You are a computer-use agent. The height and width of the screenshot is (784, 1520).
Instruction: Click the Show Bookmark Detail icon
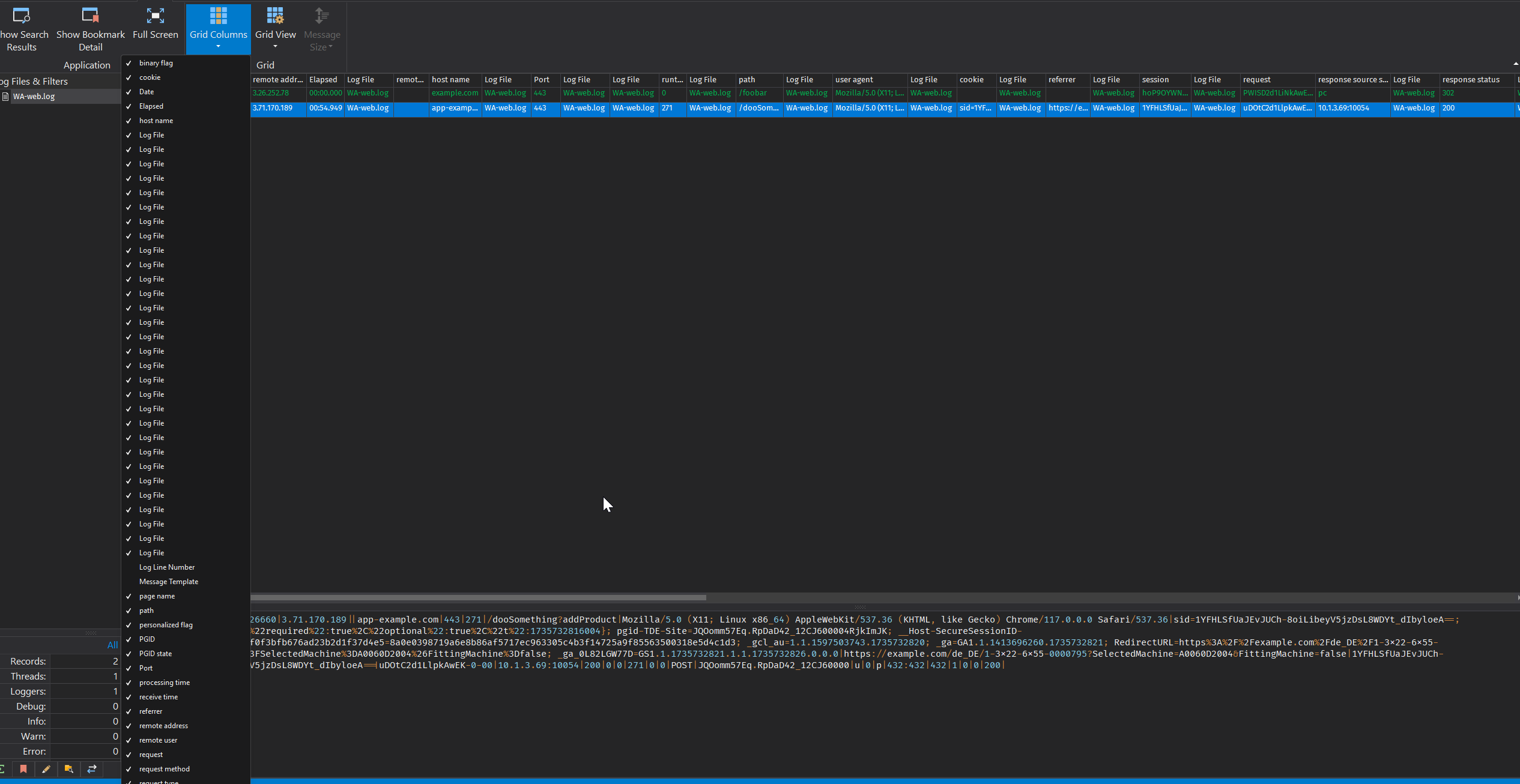coord(90,16)
